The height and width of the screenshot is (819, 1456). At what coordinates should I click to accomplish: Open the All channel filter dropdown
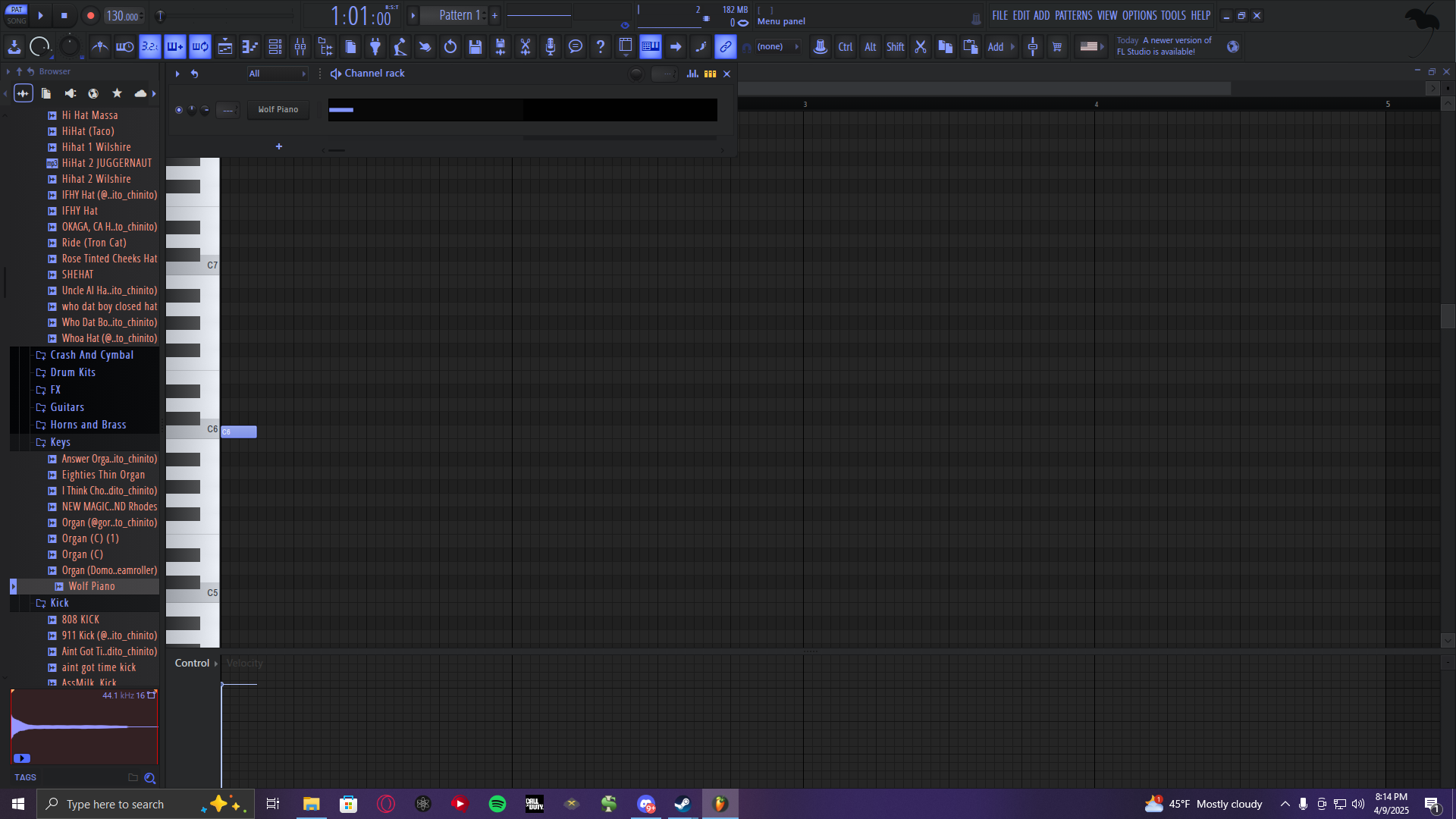(278, 74)
